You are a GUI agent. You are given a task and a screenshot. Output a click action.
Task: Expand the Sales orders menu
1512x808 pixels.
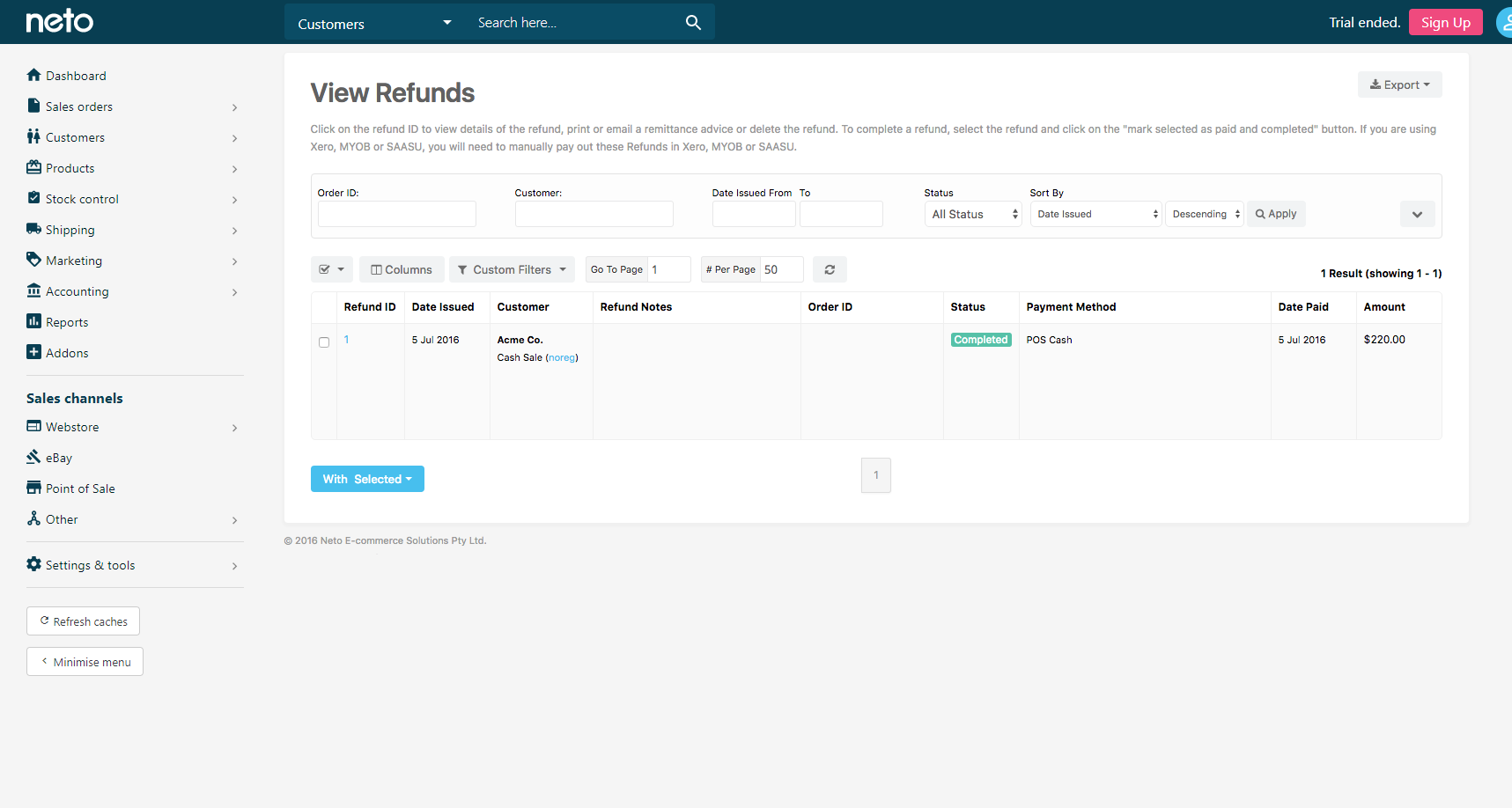235,107
